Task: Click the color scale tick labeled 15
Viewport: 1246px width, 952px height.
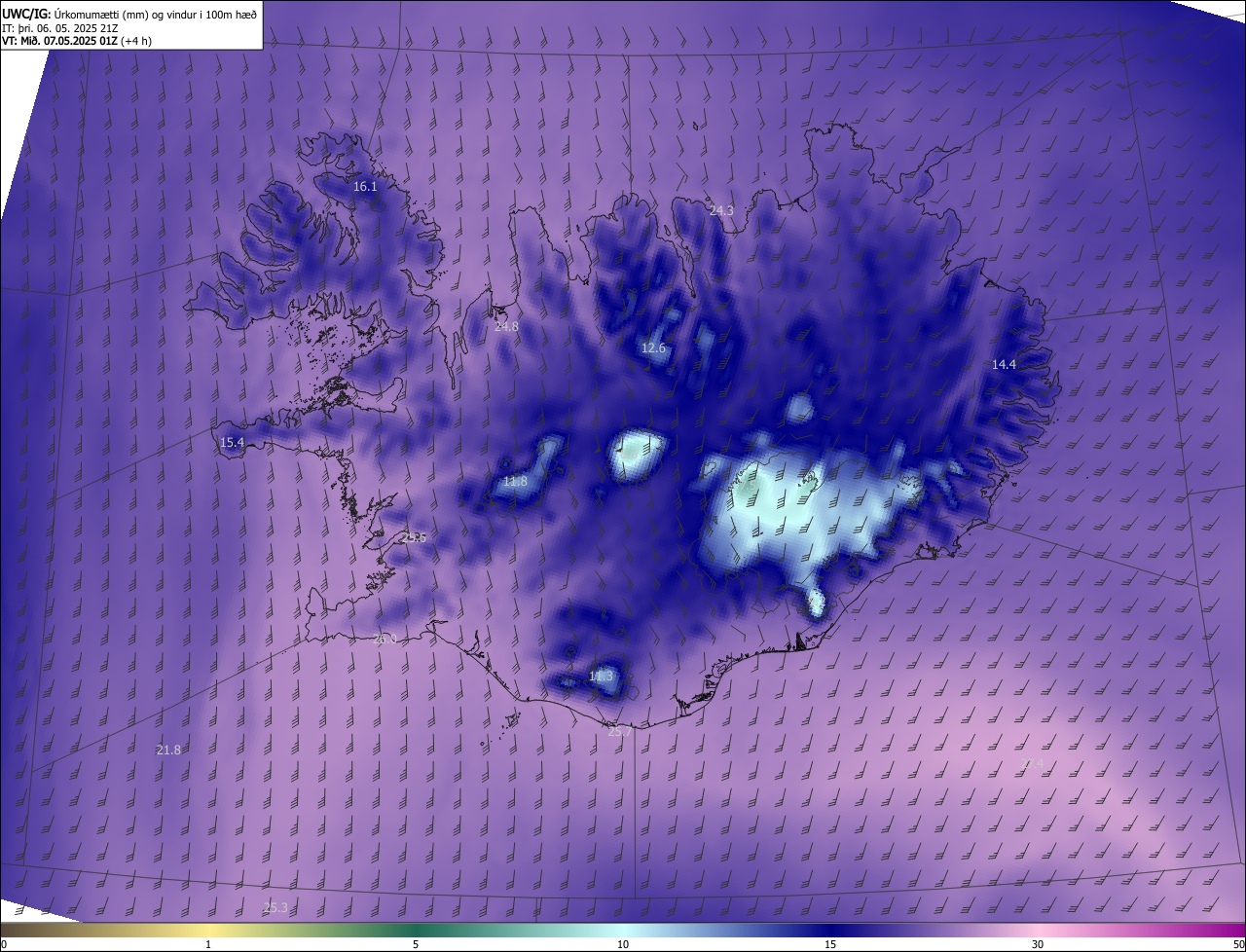Action: 830,945
